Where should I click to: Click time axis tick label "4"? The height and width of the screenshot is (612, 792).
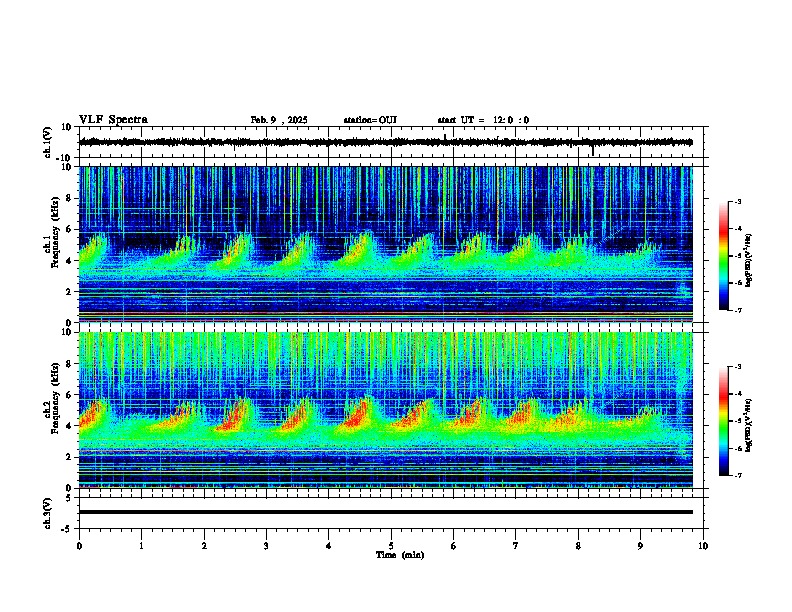click(329, 546)
